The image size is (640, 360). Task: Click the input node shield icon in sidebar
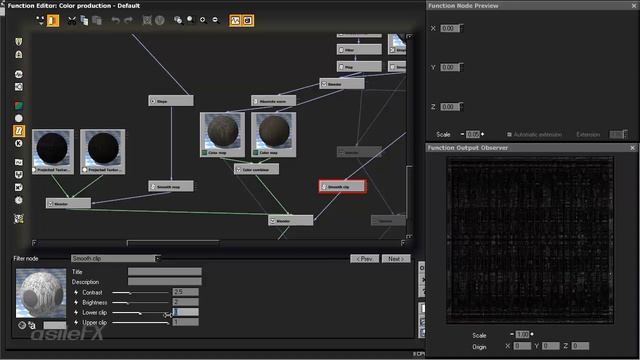pyautogui.click(x=19, y=42)
